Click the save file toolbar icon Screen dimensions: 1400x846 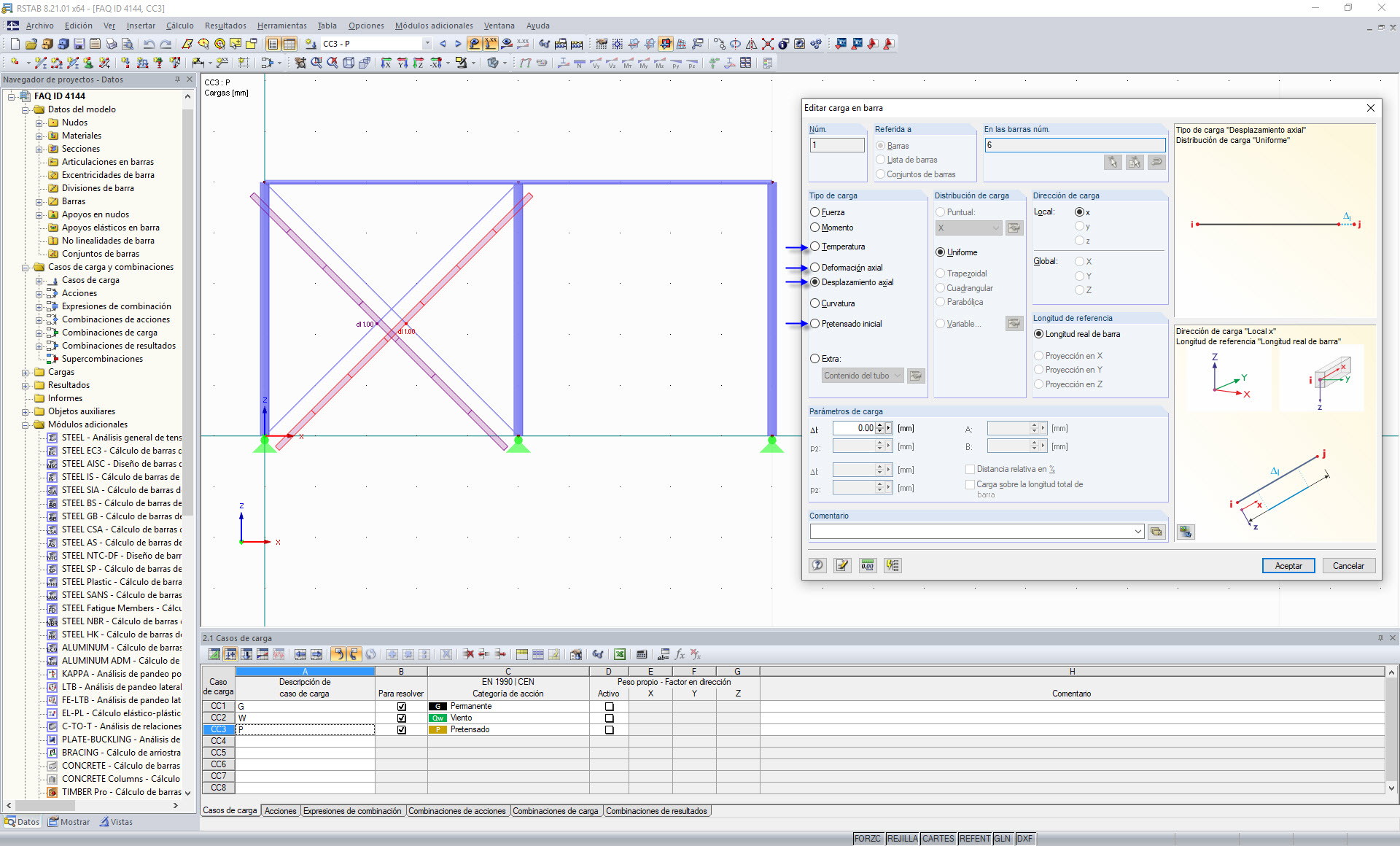coord(79,44)
